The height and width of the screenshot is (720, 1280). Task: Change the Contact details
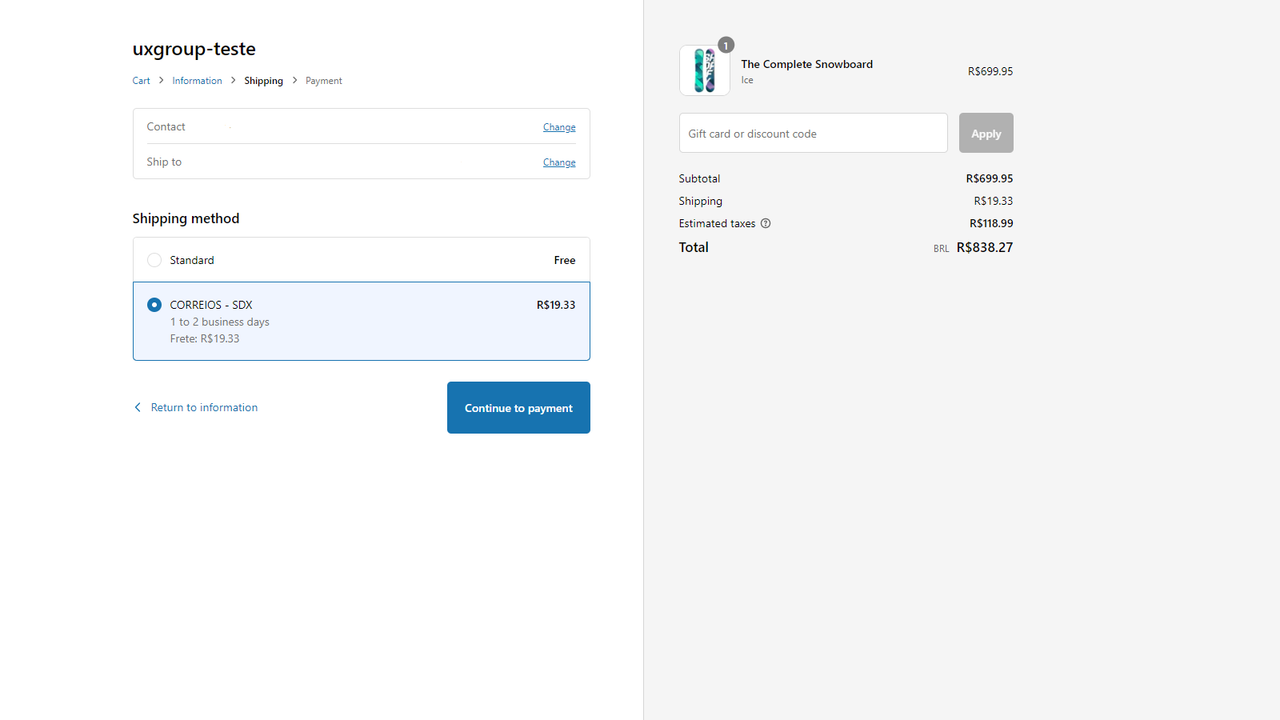tap(559, 127)
